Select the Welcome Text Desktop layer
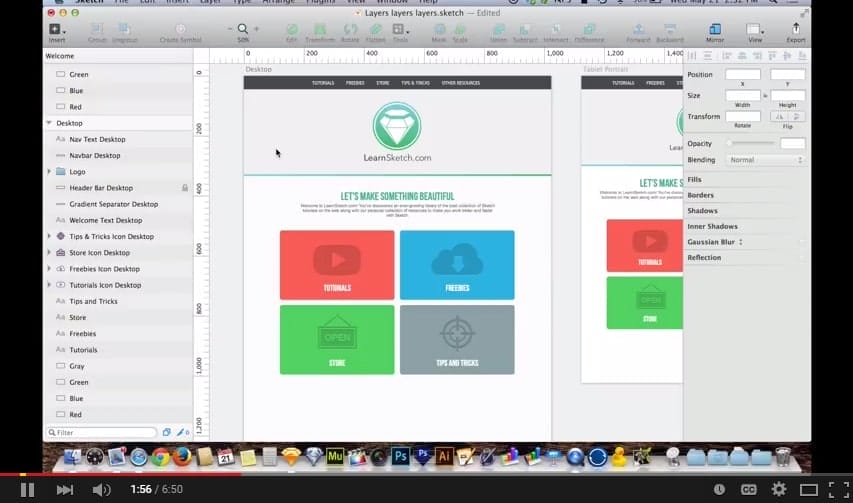This screenshot has width=853, height=503. coord(118,220)
